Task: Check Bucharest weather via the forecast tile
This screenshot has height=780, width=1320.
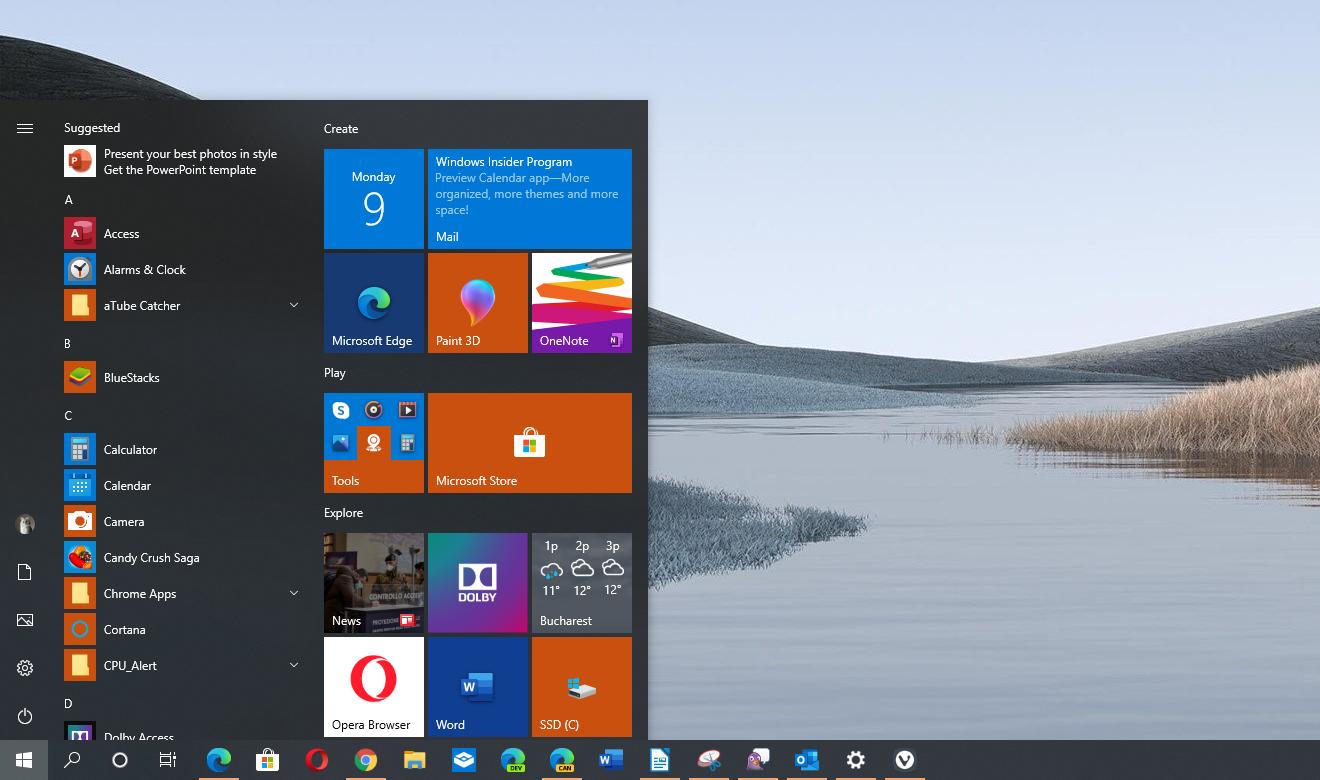Action: pyautogui.click(x=581, y=583)
